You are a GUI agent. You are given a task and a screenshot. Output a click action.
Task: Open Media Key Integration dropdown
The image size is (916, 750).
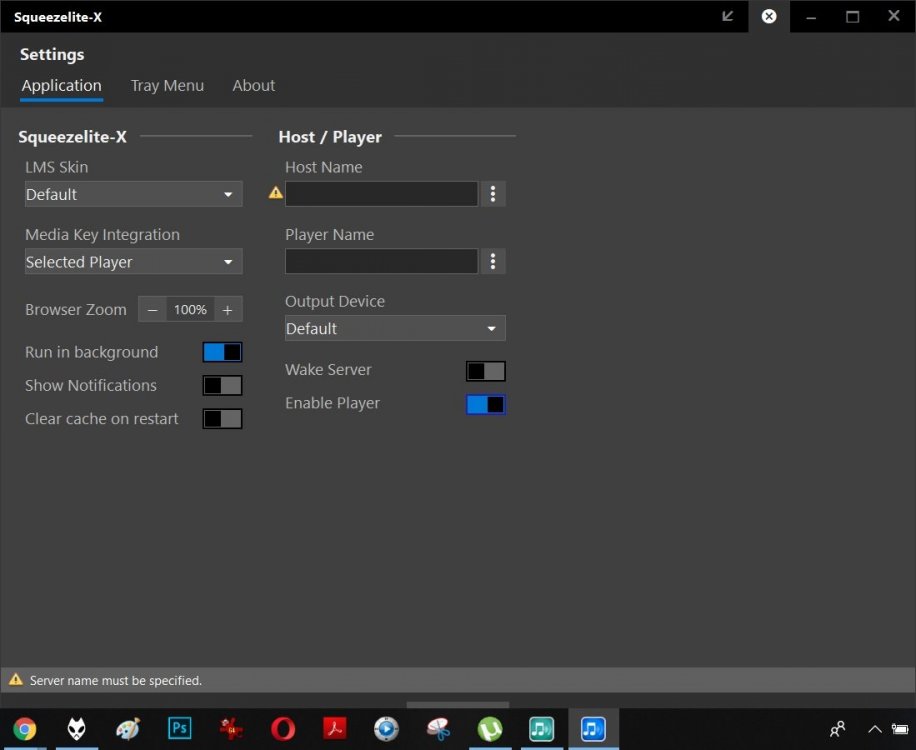(133, 262)
